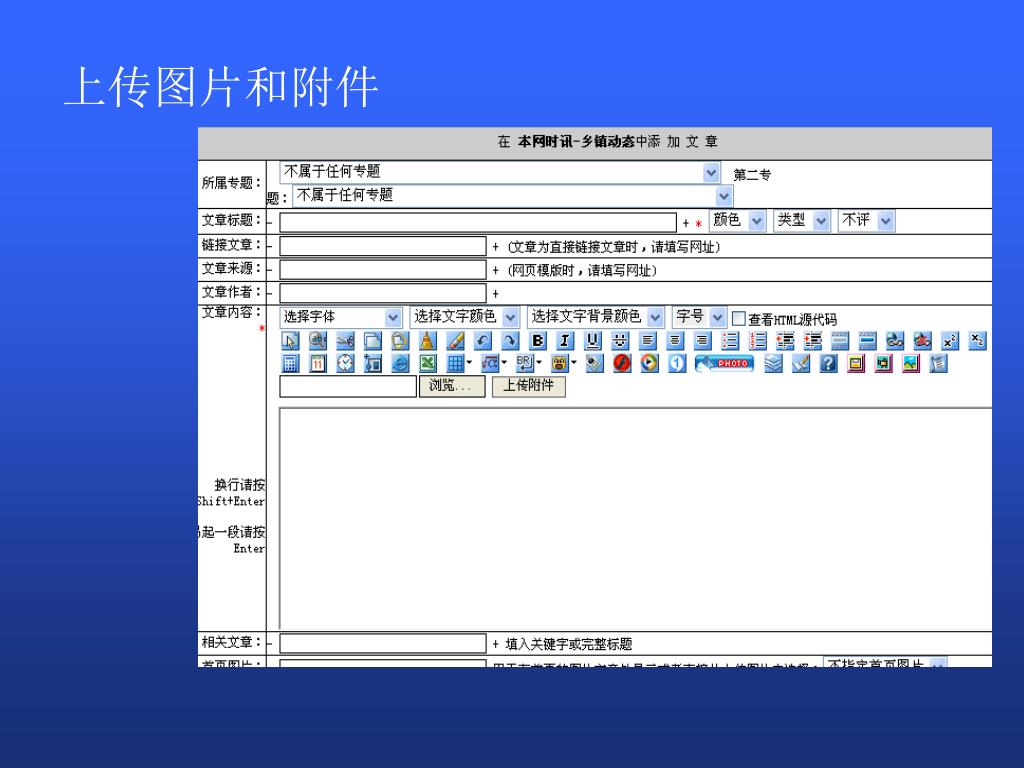The image size is (1024, 768).
Task: Insert Flash animation red icon
Action: pyautogui.click(x=622, y=363)
